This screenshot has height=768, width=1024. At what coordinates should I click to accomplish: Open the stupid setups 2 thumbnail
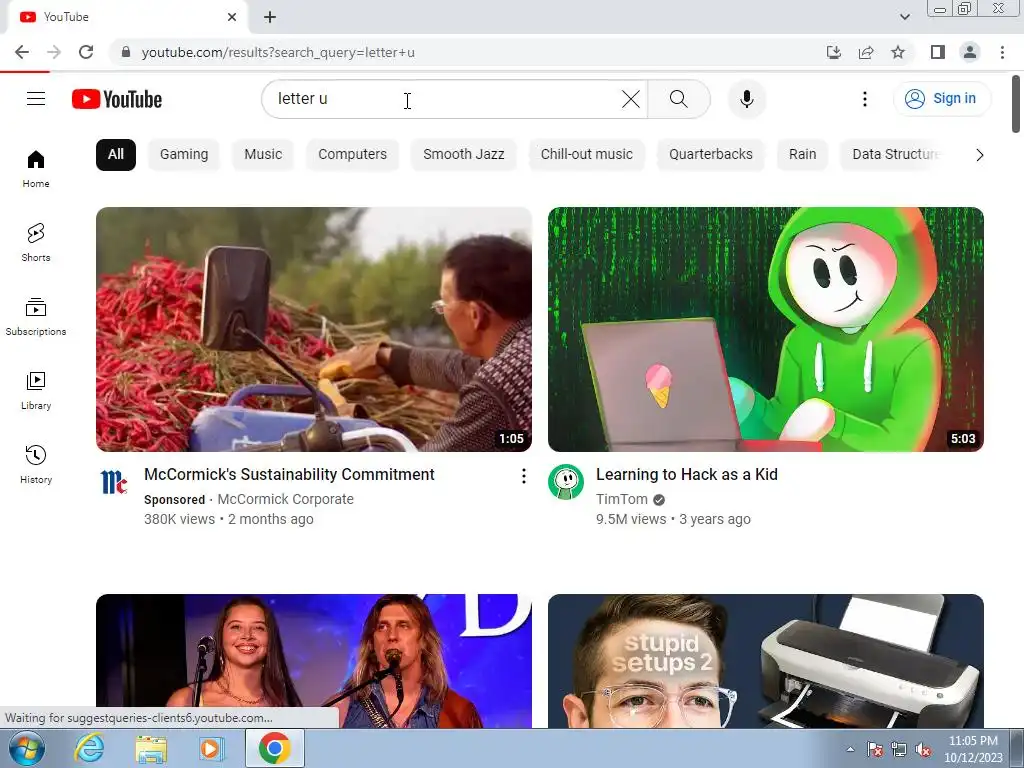(765, 661)
